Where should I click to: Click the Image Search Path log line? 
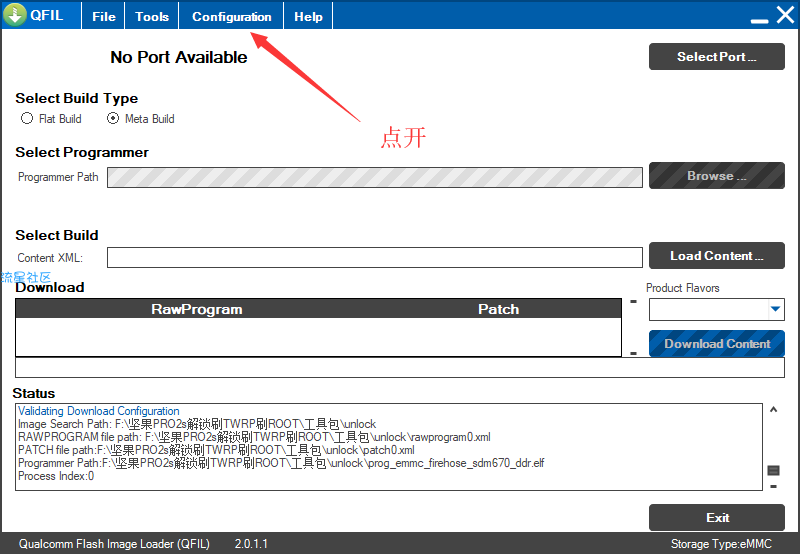[x=197, y=424]
